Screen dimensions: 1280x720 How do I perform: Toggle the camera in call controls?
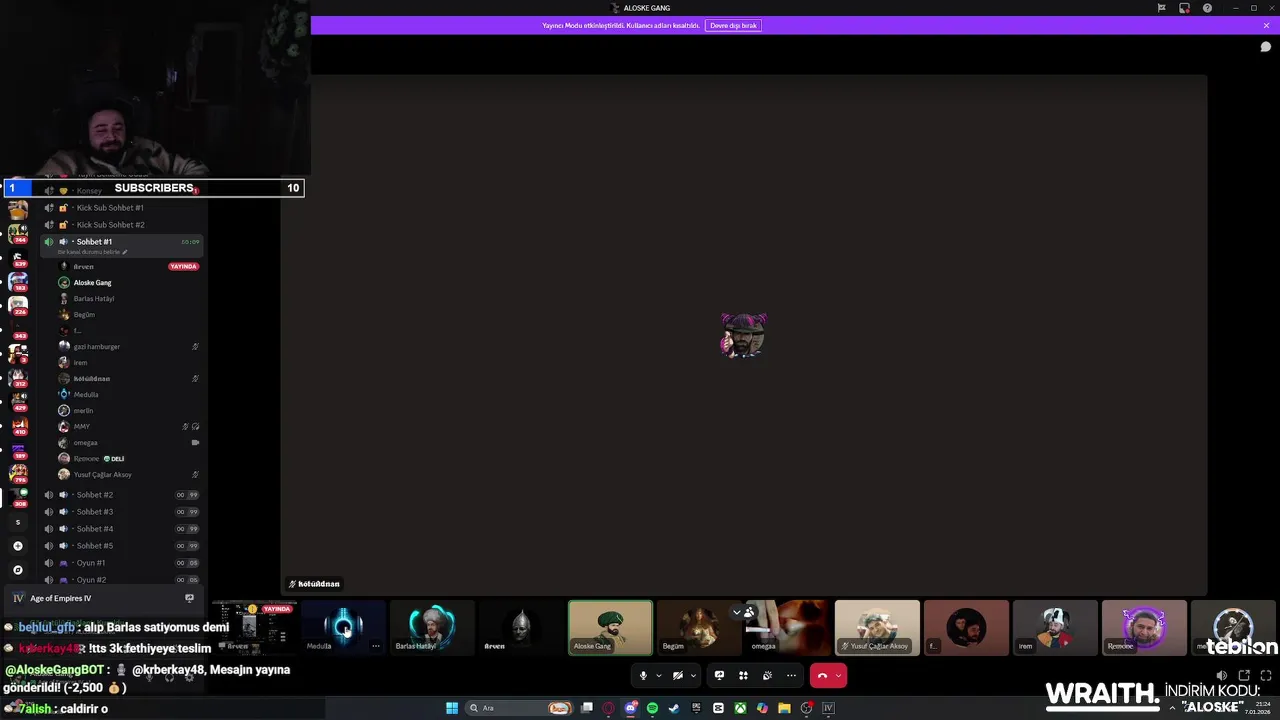pyautogui.click(x=678, y=675)
